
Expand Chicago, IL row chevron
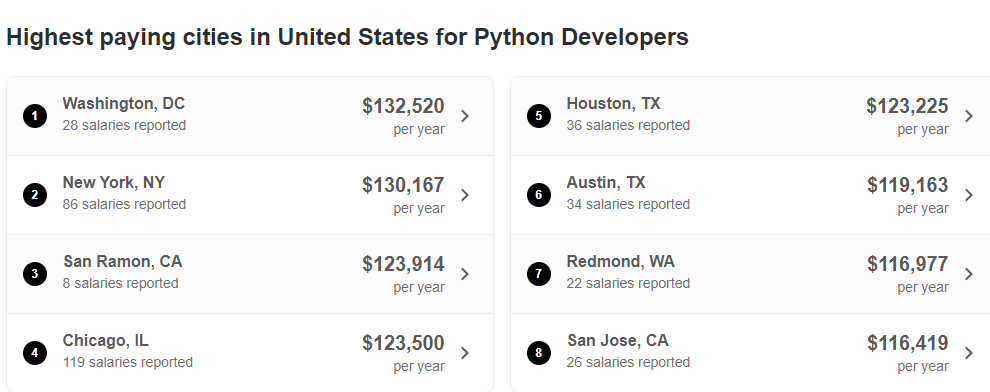pos(465,353)
